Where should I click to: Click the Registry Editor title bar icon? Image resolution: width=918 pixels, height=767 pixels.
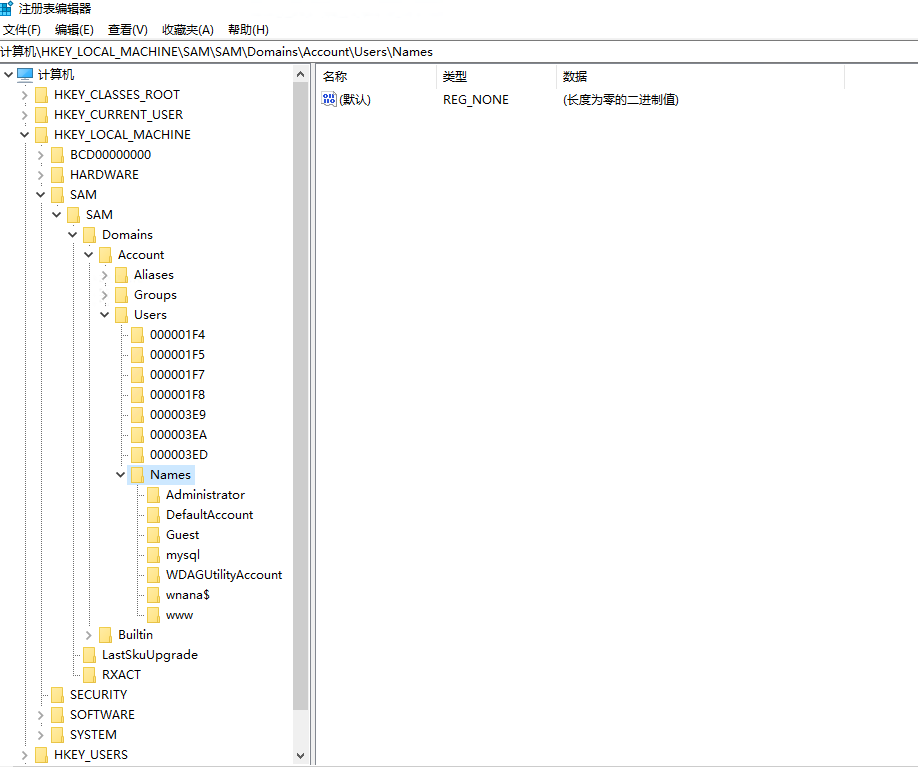point(6,8)
